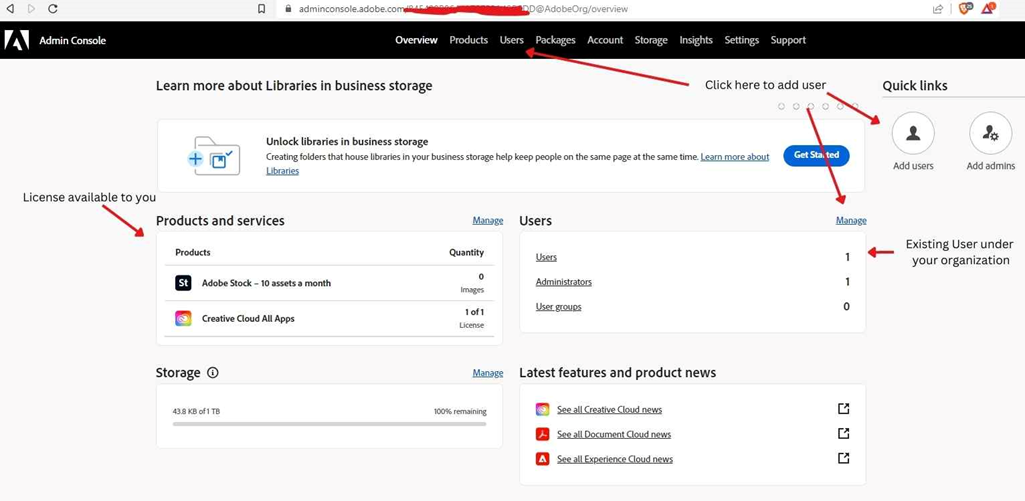Screen dimensions: 1025x501
Task: Open the Account tab
Action: click(605, 40)
